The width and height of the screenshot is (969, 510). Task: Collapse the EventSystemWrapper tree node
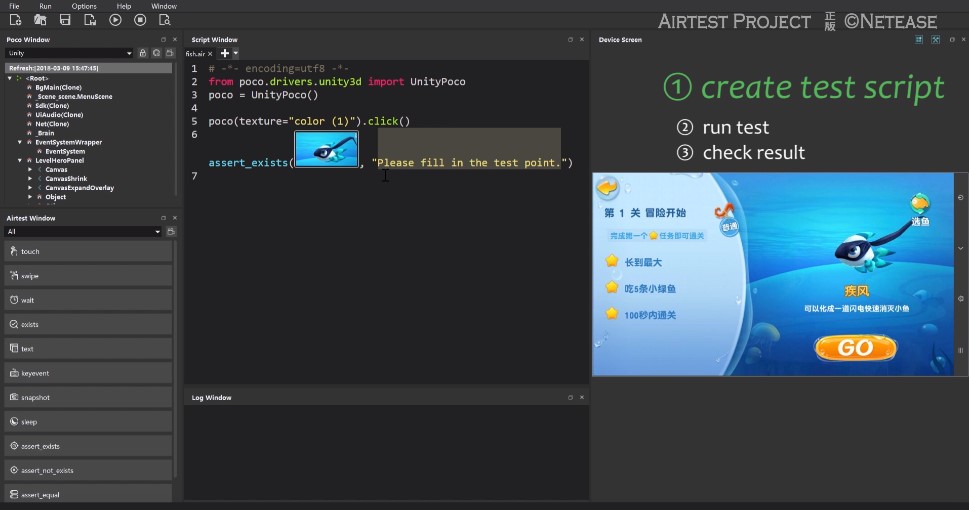point(20,142)
